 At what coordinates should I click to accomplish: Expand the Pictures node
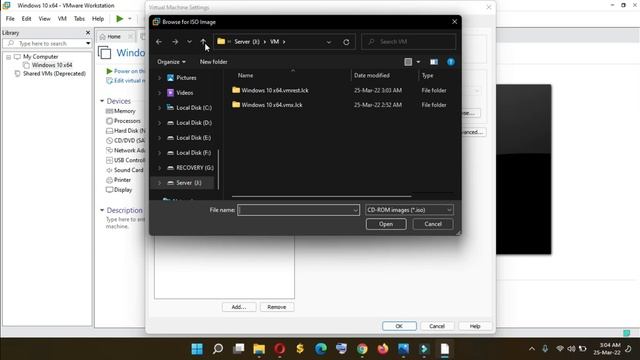pos(159,78)
